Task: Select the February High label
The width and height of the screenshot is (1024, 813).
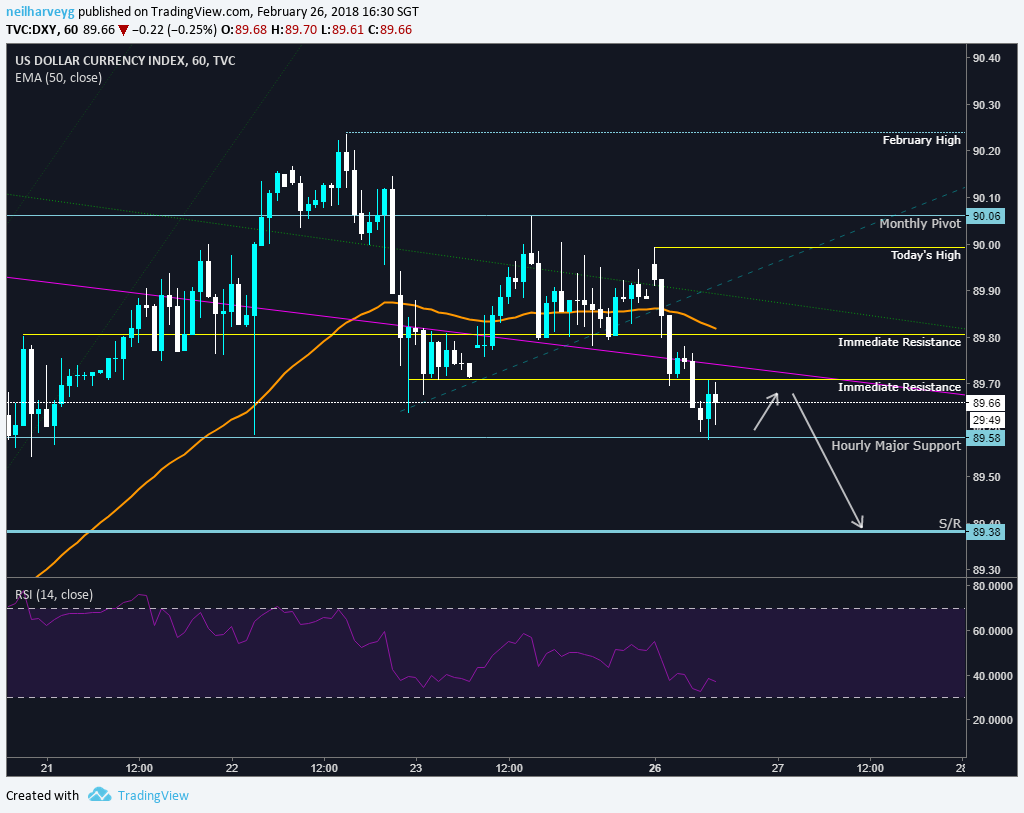Action: pyautogui.click(x=921, y=140)
